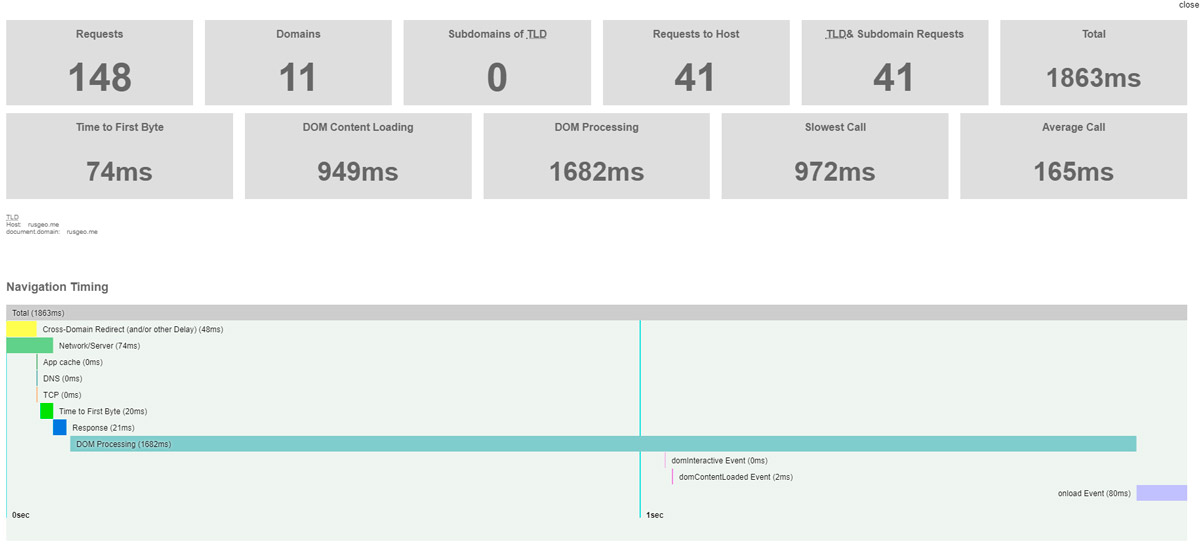Click the TLD abbreviation above Host

[x=12, y=217]
